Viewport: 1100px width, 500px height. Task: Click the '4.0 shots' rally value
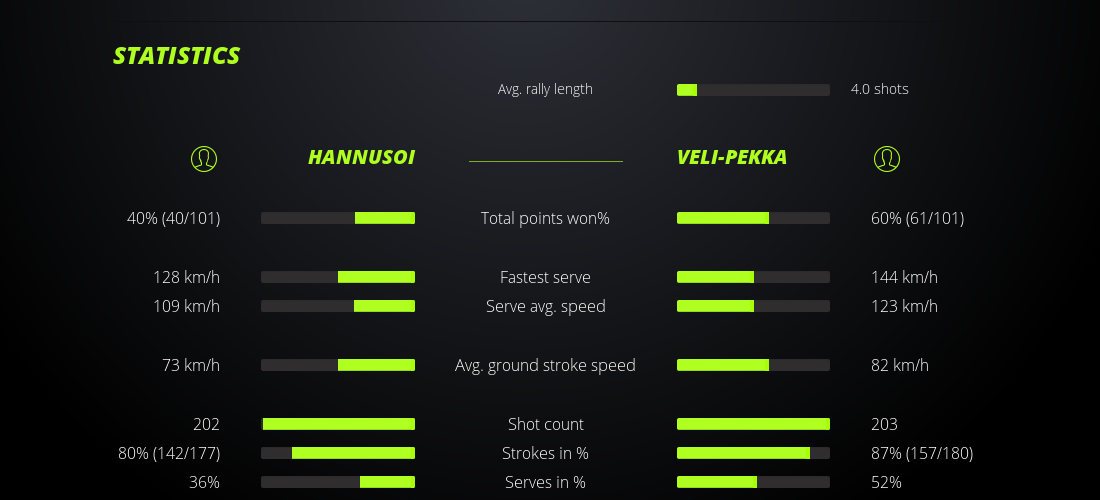point(879,89)
